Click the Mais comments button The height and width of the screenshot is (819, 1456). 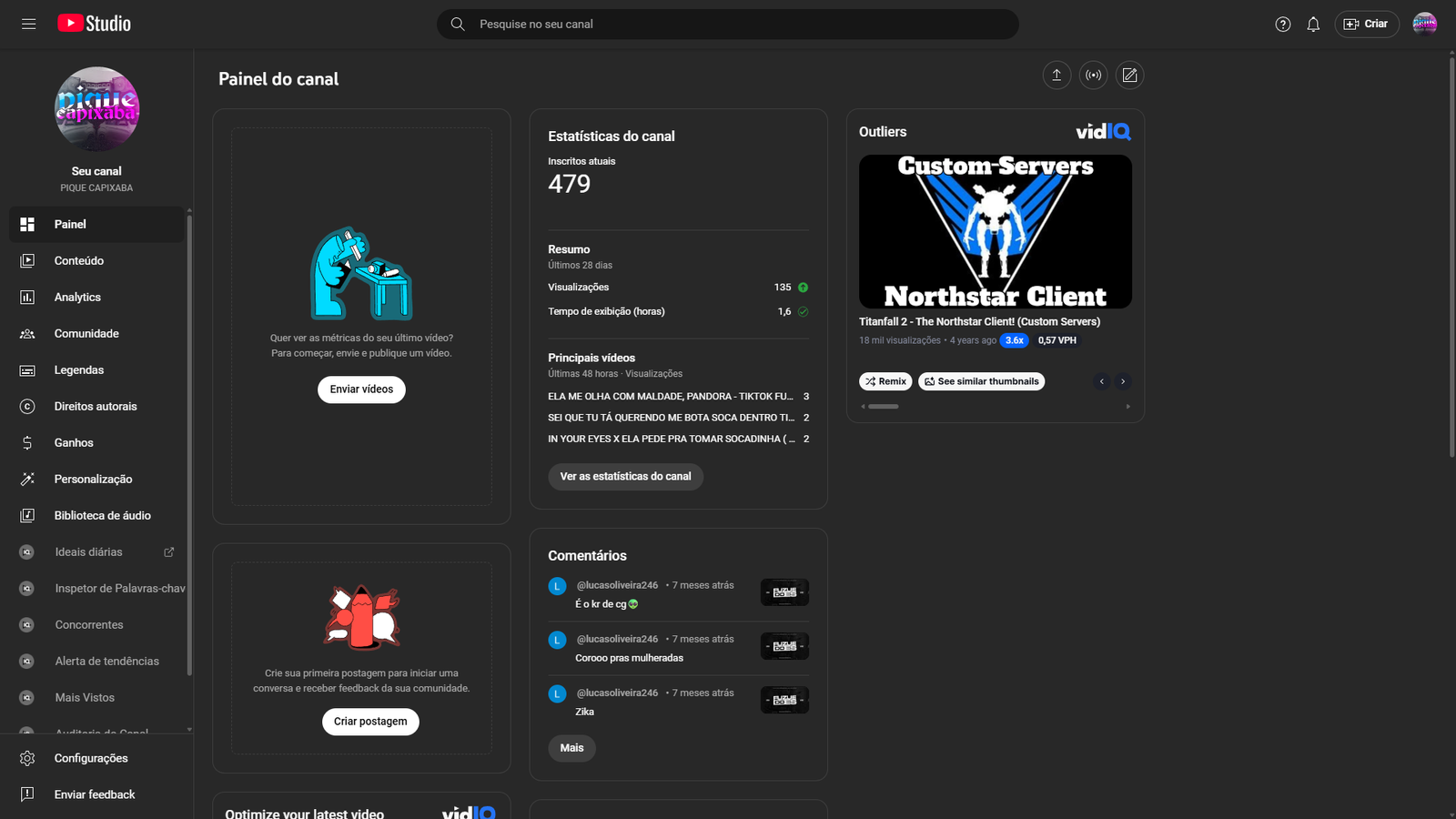571,748
